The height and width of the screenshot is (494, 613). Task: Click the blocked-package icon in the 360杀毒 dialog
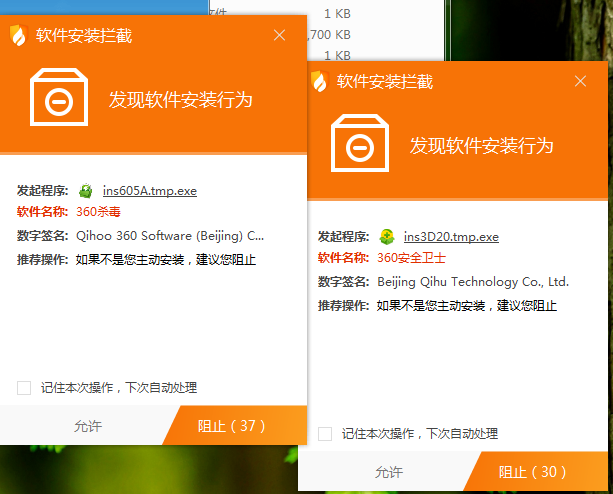click(x=59, y=97)
